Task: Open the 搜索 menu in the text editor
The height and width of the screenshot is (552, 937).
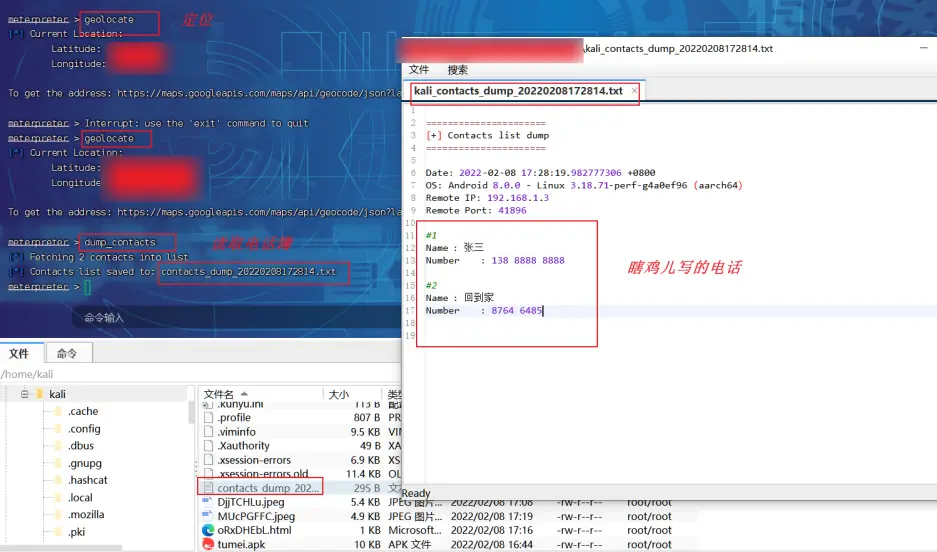Action: point(458,69)
